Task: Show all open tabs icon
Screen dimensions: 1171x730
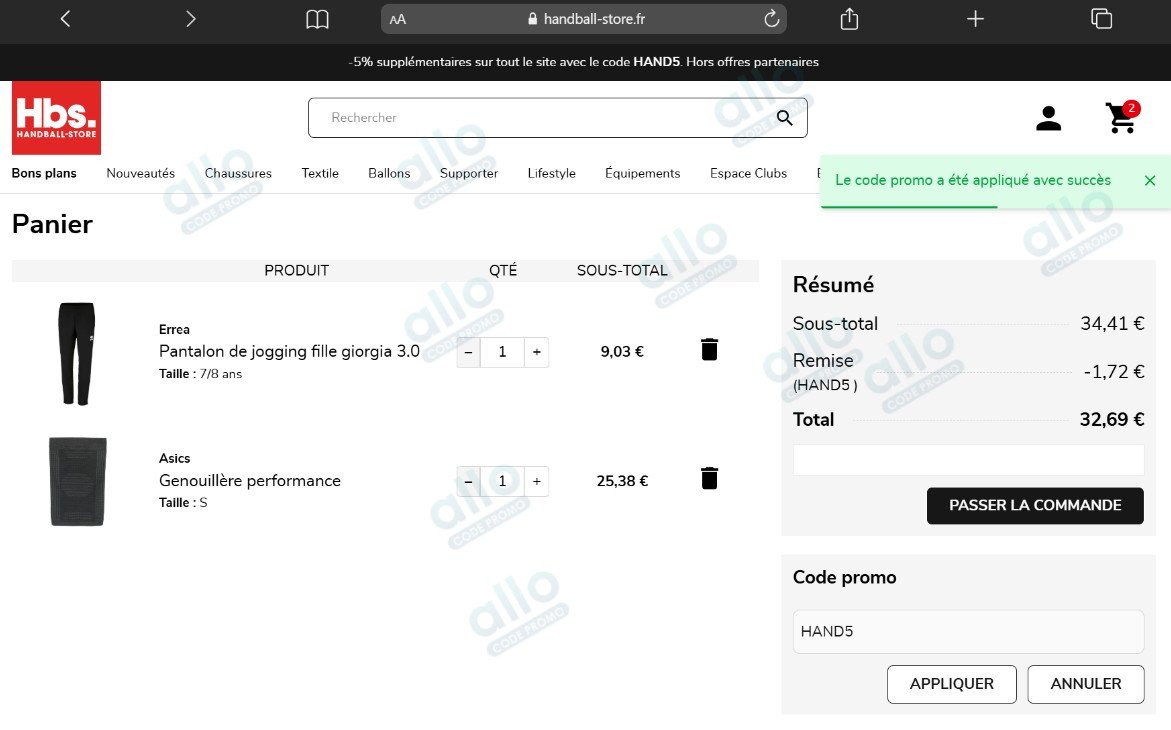Action: (x=1102, y=19)
